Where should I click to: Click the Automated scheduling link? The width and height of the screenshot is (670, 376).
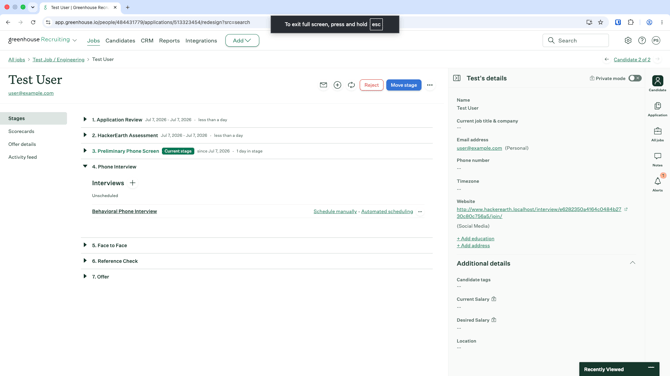click(x=387, y=212)
